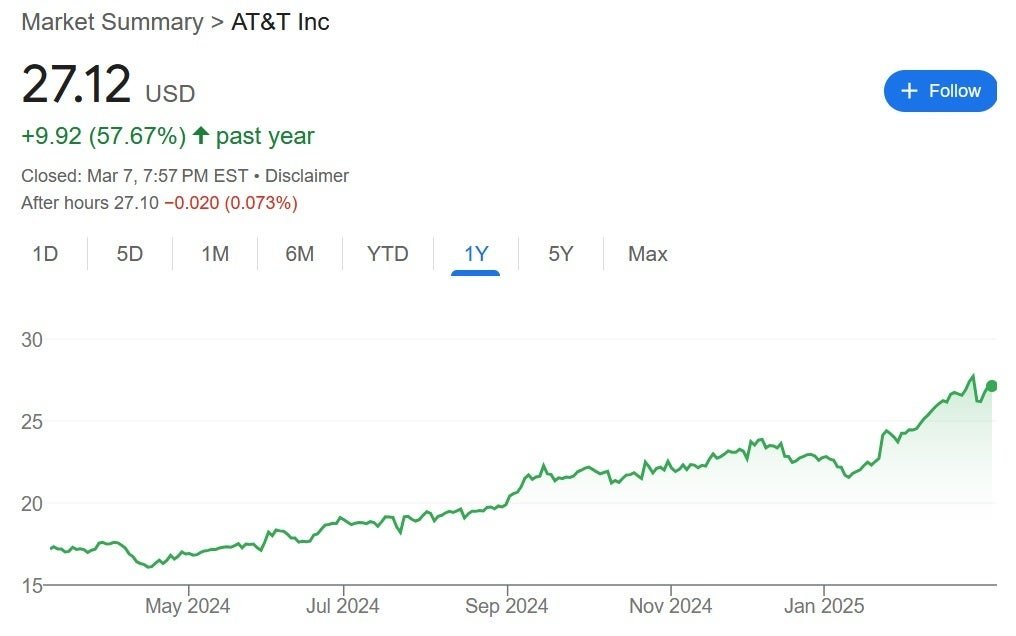Image resolution: width=1016 pixels, height=636 pixels.
Task: Click the plus icon on the Follow button
Action: pos(910,90)
